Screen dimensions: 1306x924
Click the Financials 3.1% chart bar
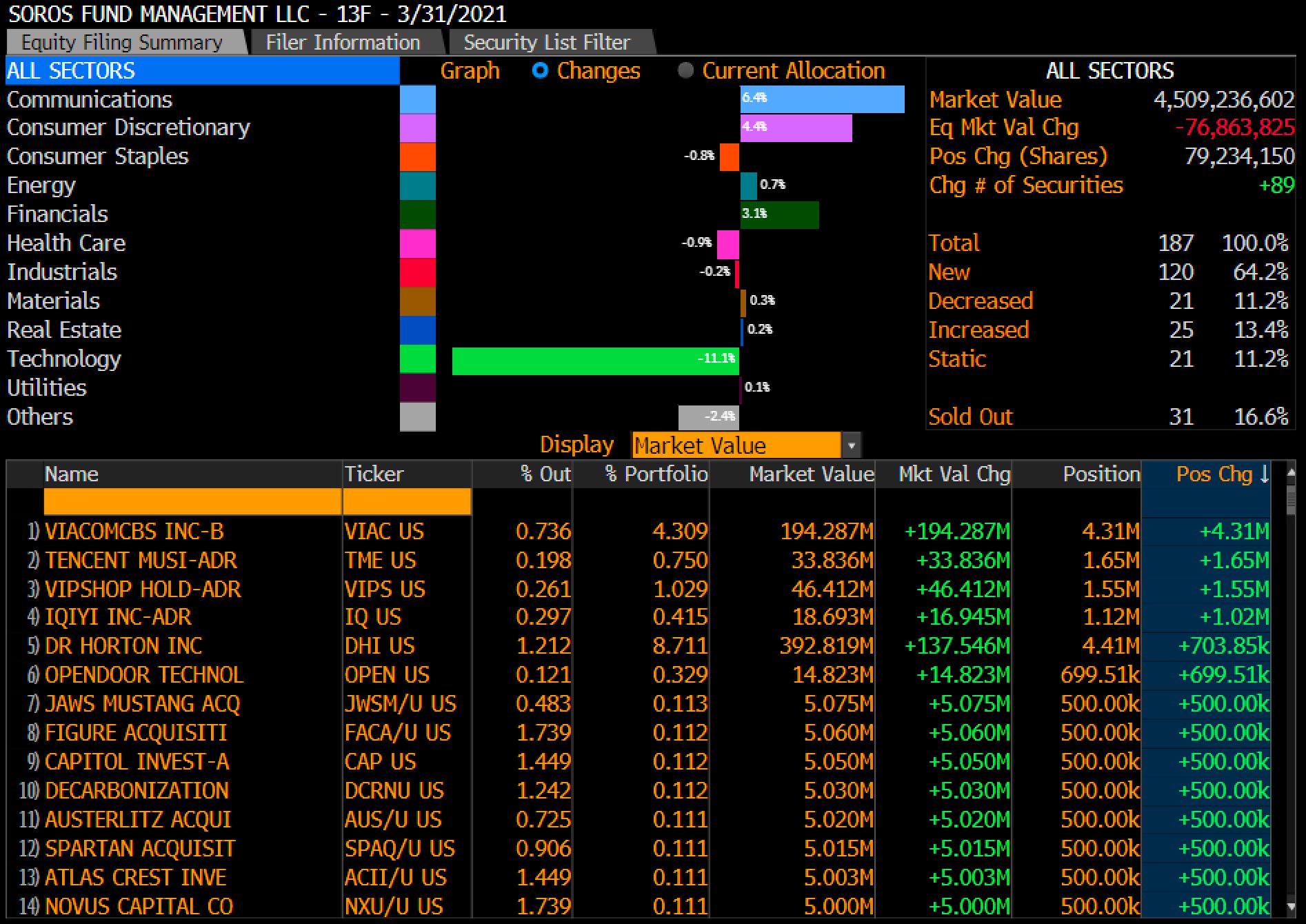[x=779, y=215]
